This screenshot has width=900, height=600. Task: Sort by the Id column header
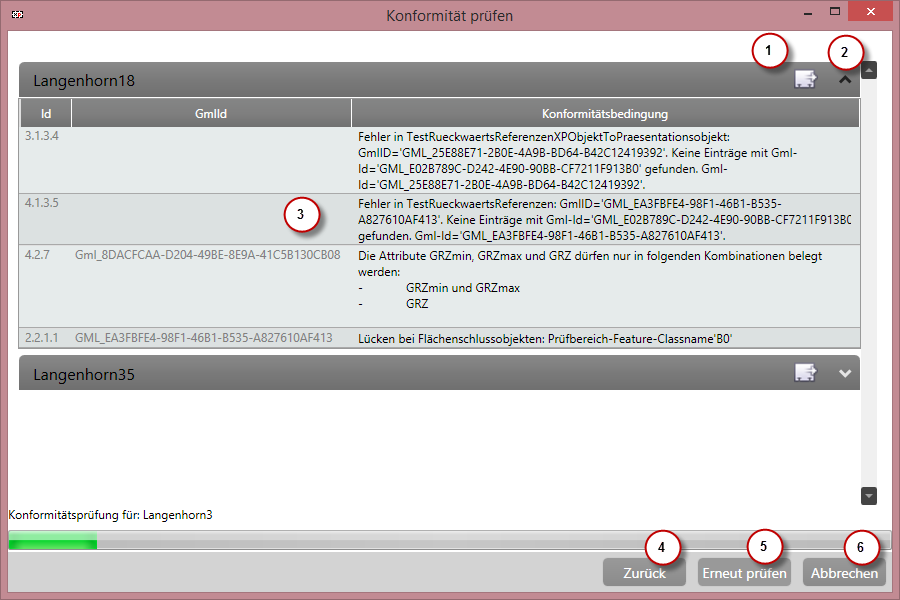[46, 113]
